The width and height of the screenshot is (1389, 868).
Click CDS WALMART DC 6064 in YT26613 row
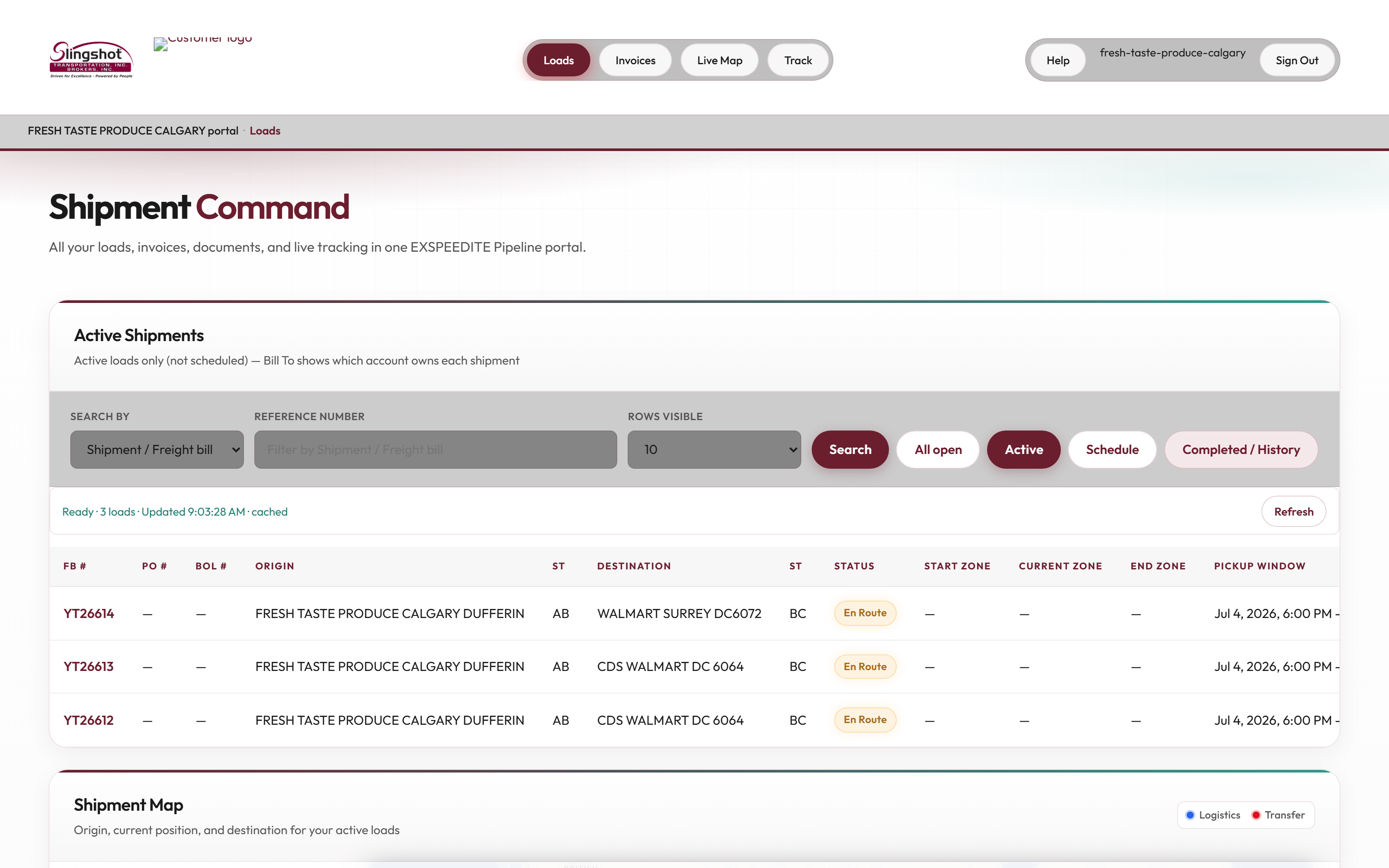tap(670, 667)
